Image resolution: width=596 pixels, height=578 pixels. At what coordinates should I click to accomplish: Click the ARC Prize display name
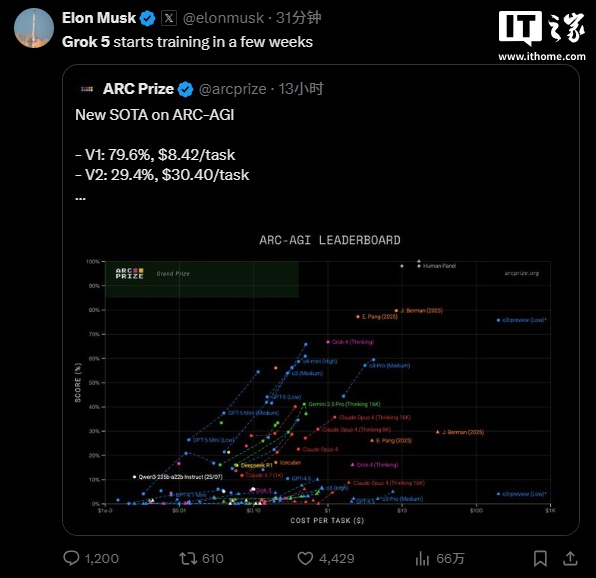point(138,89)
